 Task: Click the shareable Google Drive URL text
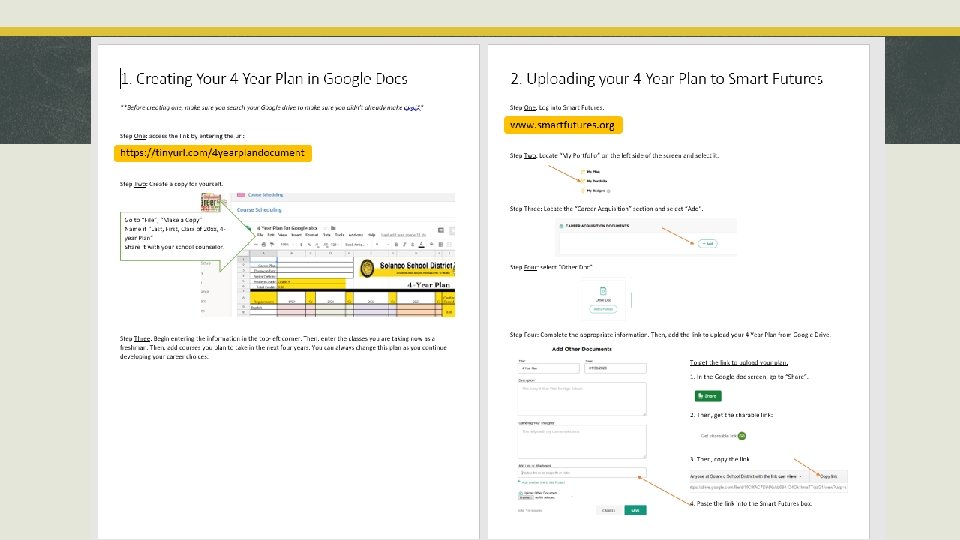[768, 487]
